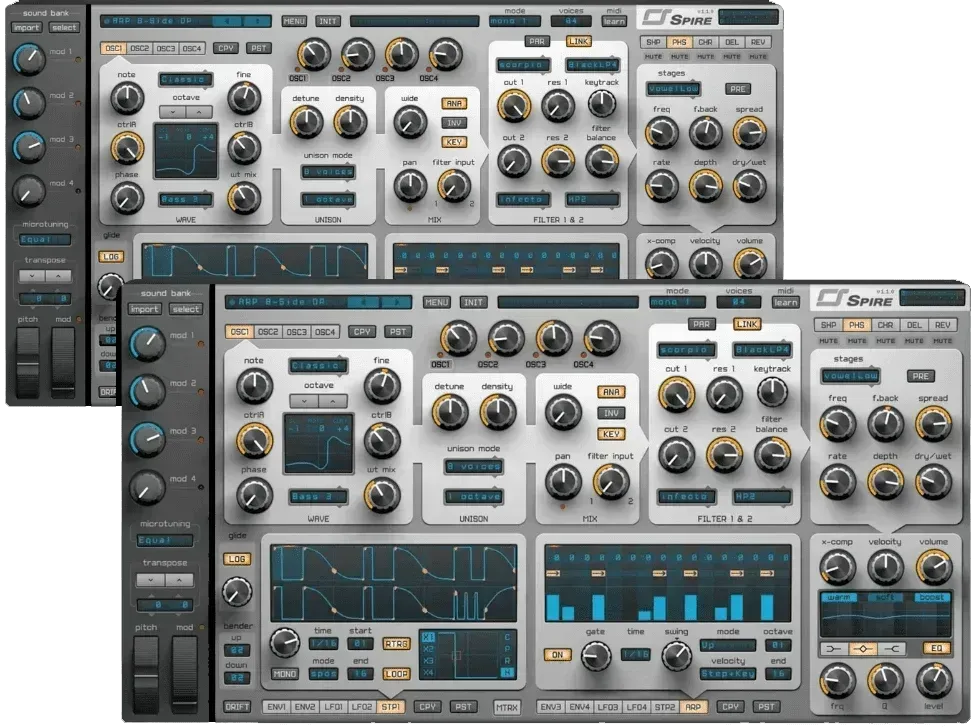The width and height of the screenshot is (972, 728).
Task: Click octave down arrow in front window oscillator
Action: point(304,401)
